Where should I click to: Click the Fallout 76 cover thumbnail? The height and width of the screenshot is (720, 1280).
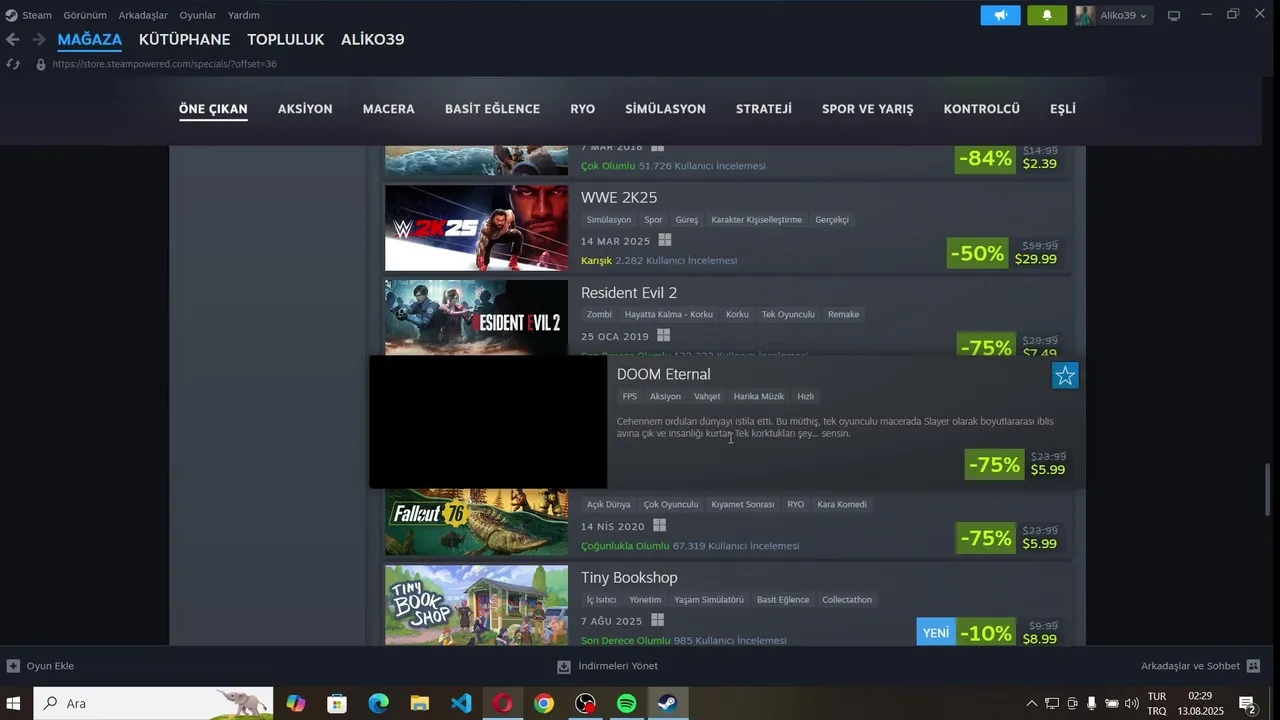click(x=476, y=522)
